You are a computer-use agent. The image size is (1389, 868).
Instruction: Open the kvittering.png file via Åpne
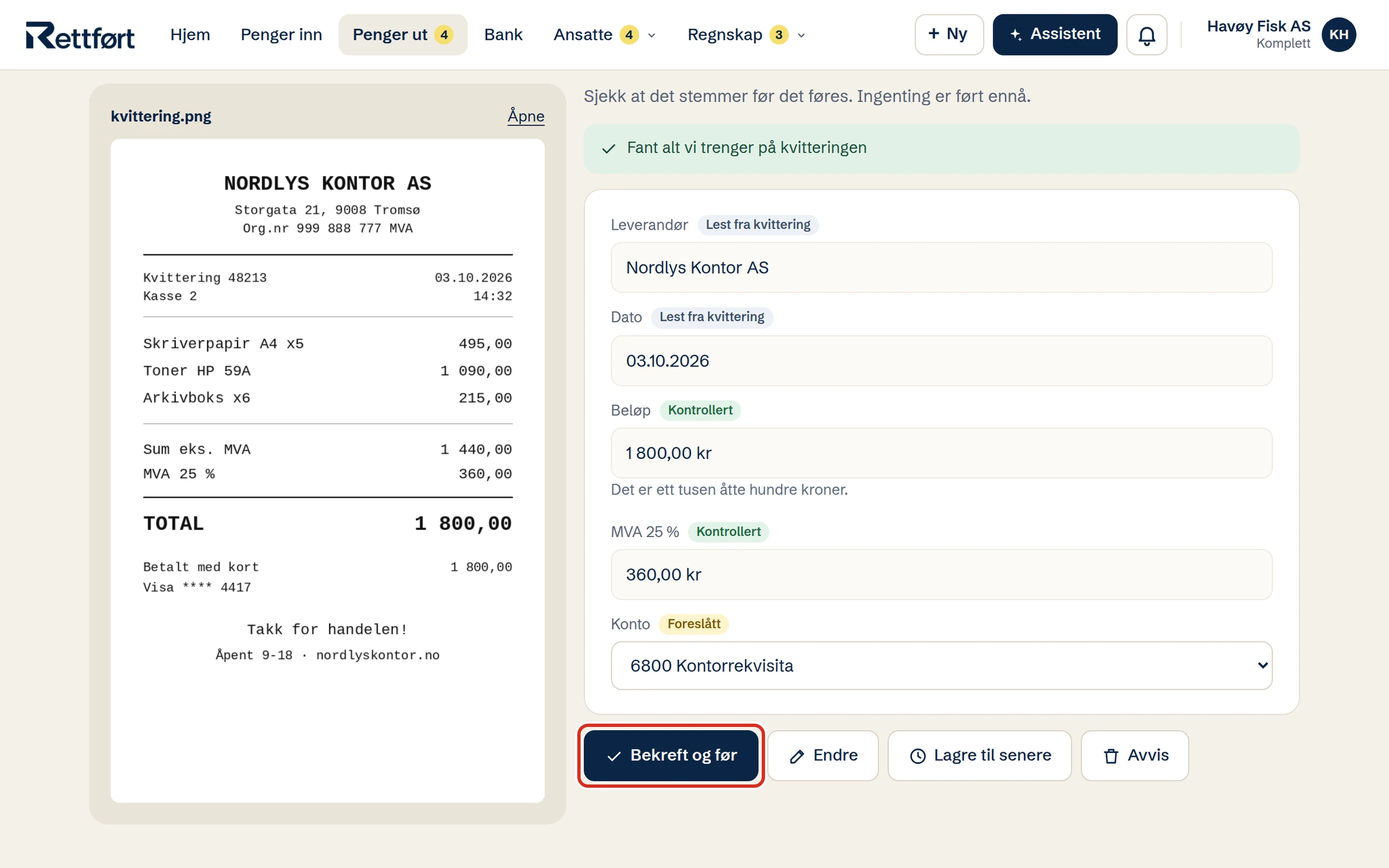pos(526,116)
